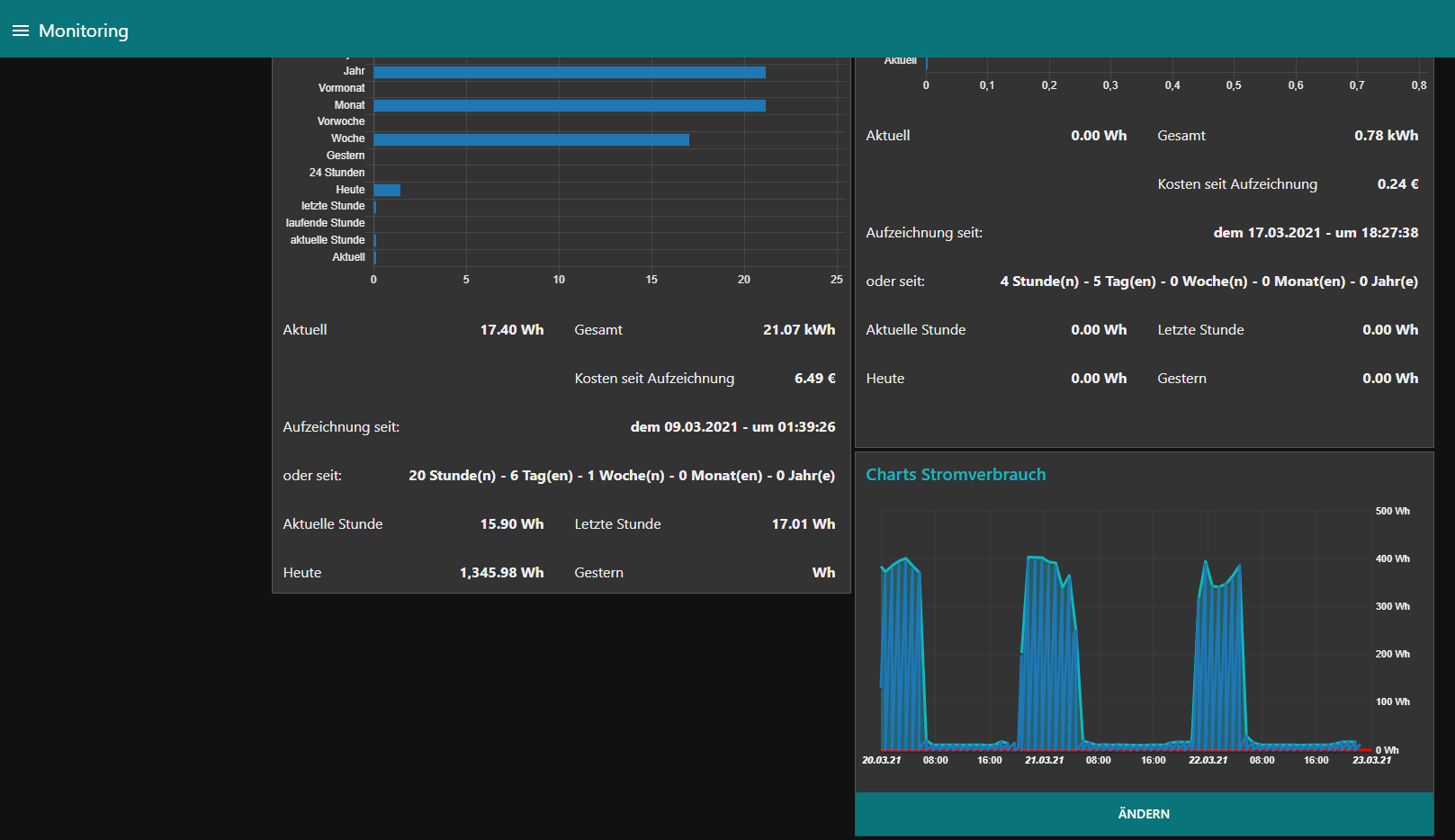This screenshot has width=1455, height=840.
Task: Select the Woche bar in chart
Action: point(532,139)
